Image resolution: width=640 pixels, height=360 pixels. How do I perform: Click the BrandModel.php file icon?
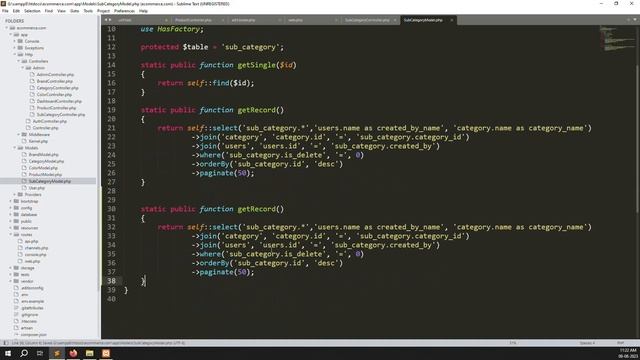click(24, 154)
